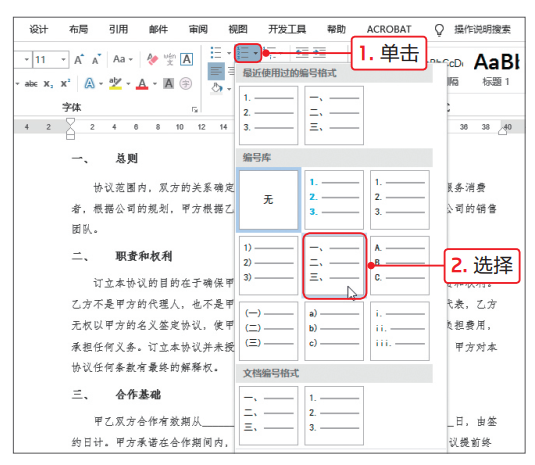Click the heading 职责和权利
Image resolution: width=535 pixels, height=465 pixels.
click(x=144, y=256)
